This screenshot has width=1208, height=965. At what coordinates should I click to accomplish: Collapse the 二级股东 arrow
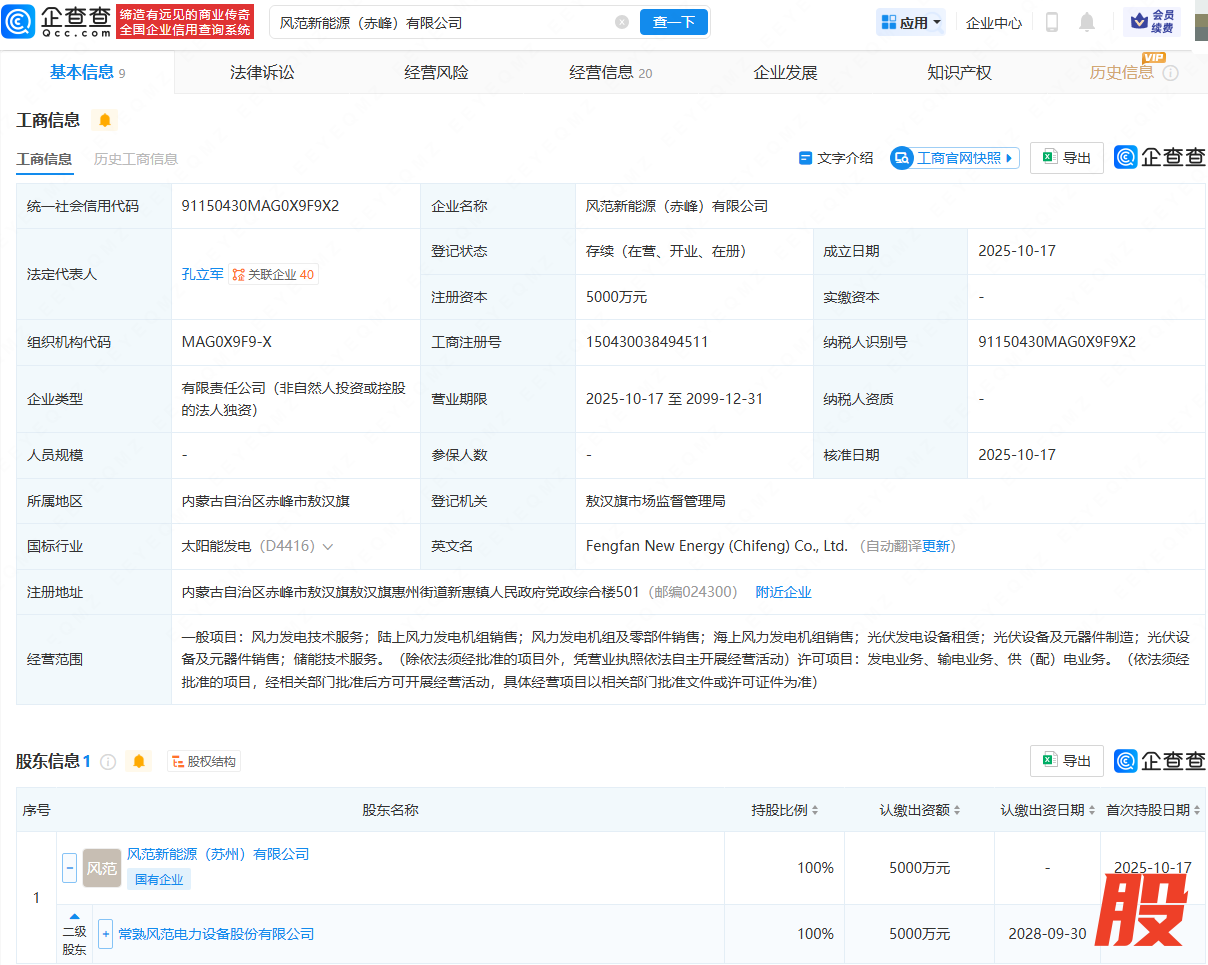tap(74, 916)
